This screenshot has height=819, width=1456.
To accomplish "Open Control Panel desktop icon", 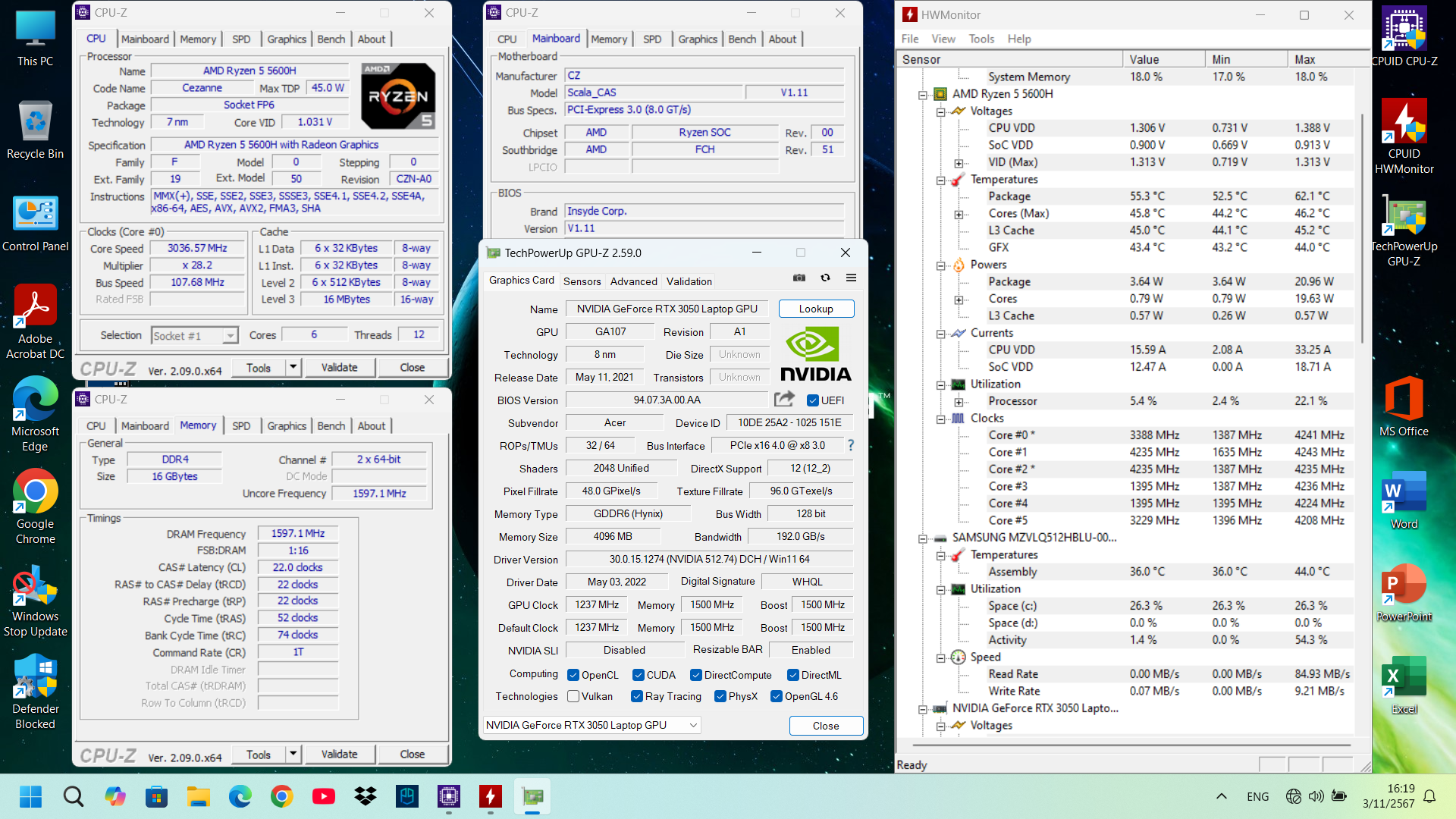I will 36,223.
